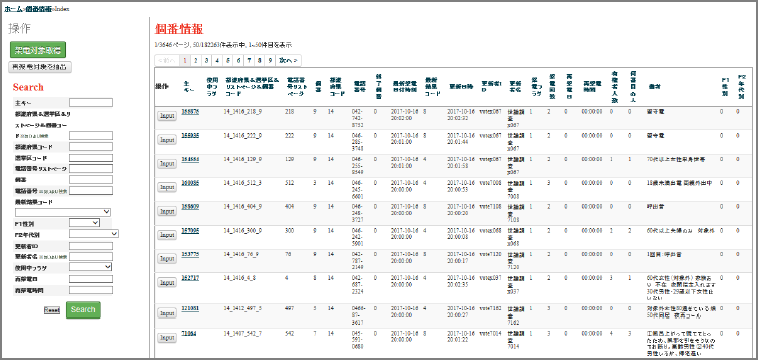Open primary key link in row 14_3416_218_9

pyautogui.click(x=190, y=112)
